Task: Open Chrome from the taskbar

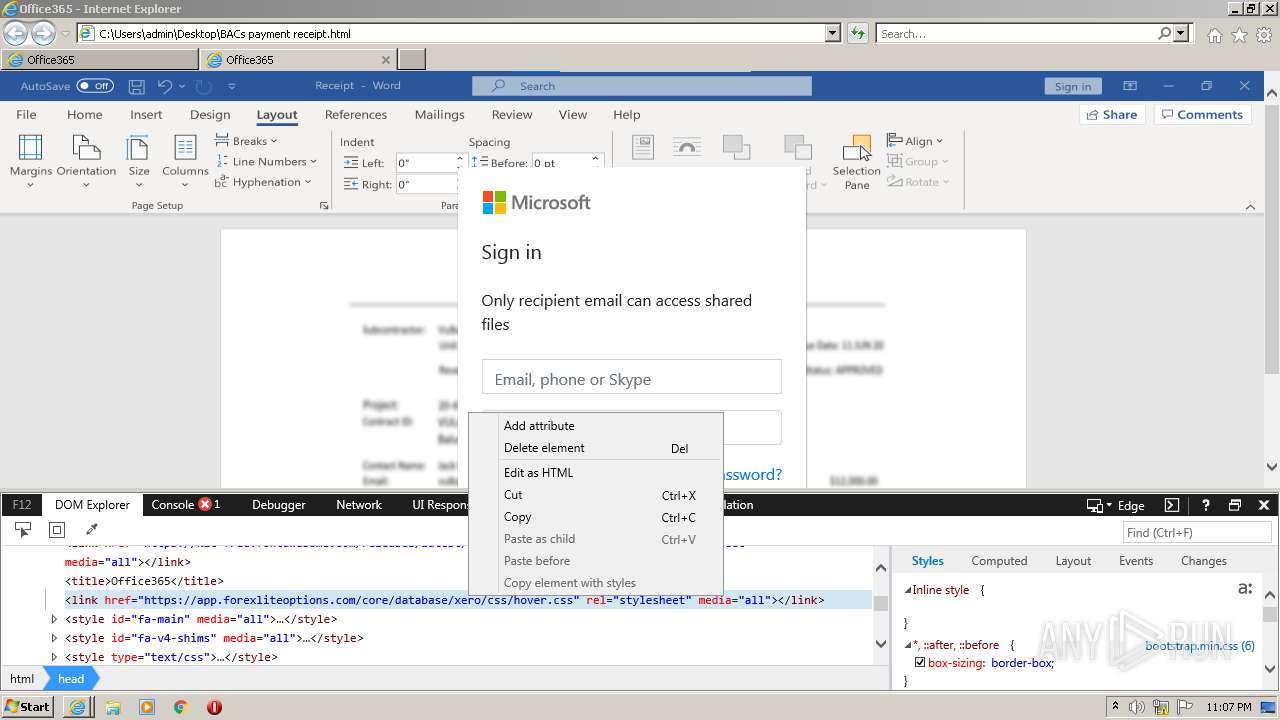Action: pos(181,707)
